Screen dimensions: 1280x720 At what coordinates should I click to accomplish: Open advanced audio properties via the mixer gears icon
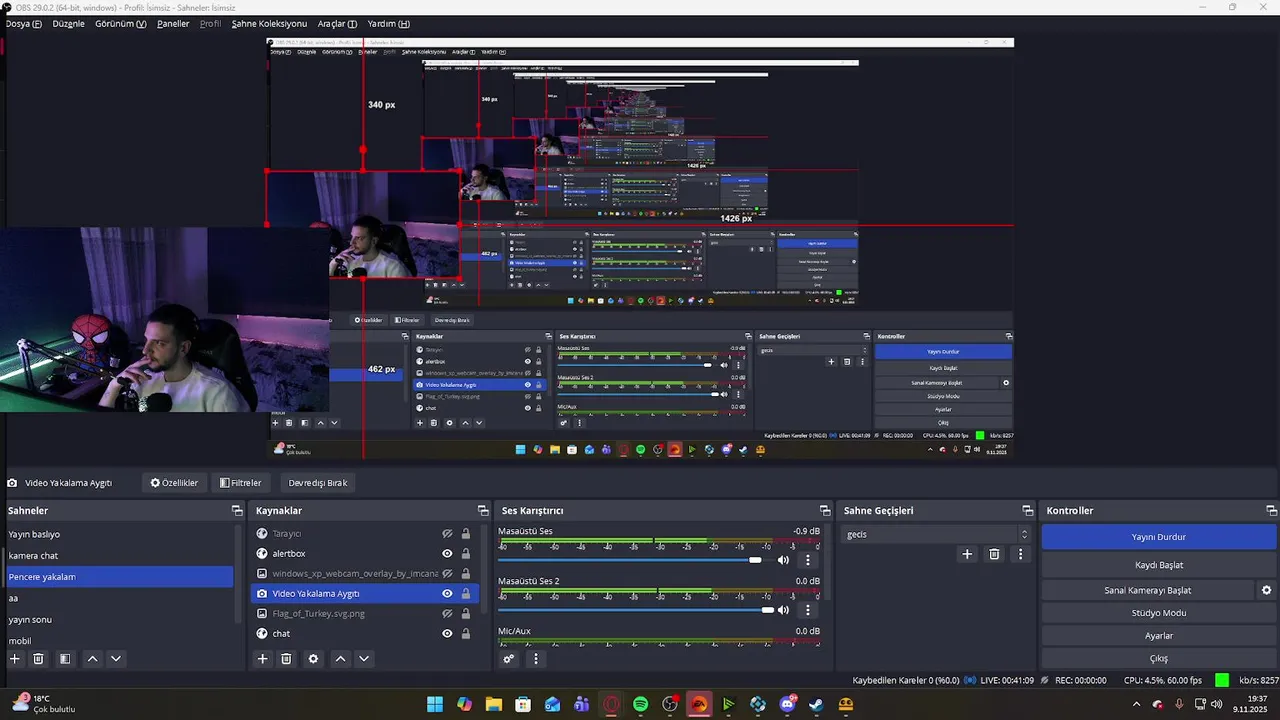coord(509,659)
